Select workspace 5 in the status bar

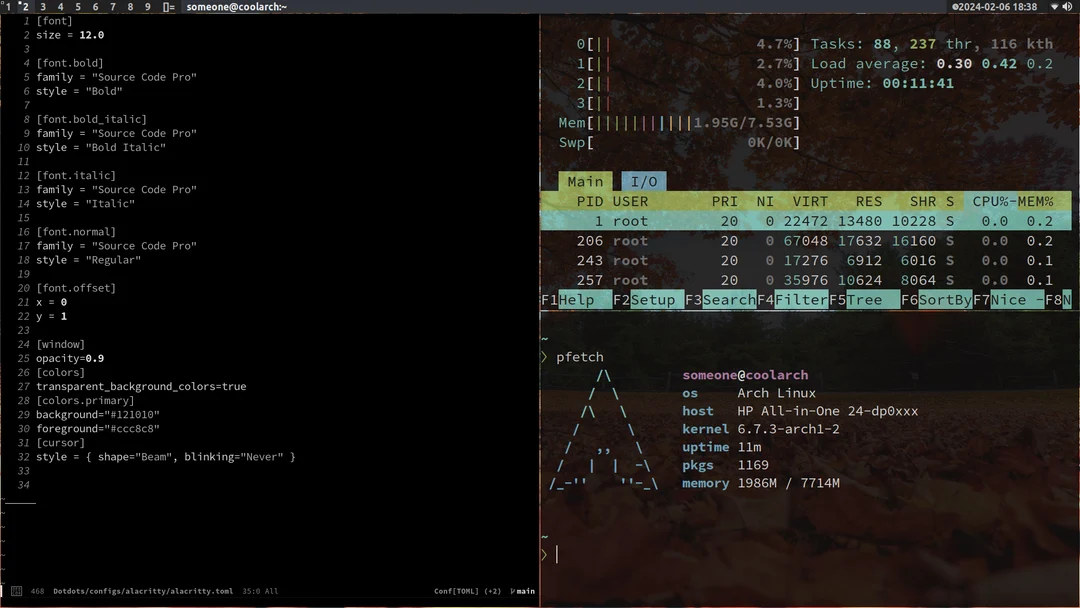click(78, 6)
